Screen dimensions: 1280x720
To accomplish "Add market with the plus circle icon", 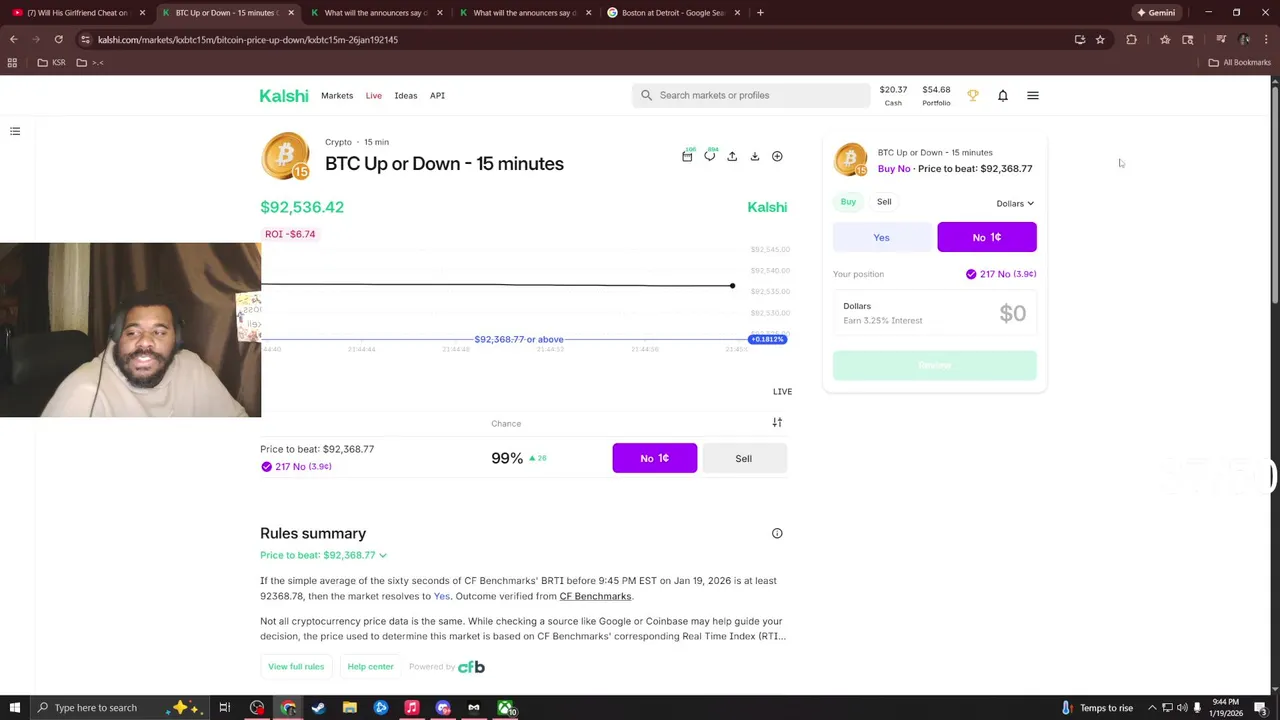I will point(777,156).
